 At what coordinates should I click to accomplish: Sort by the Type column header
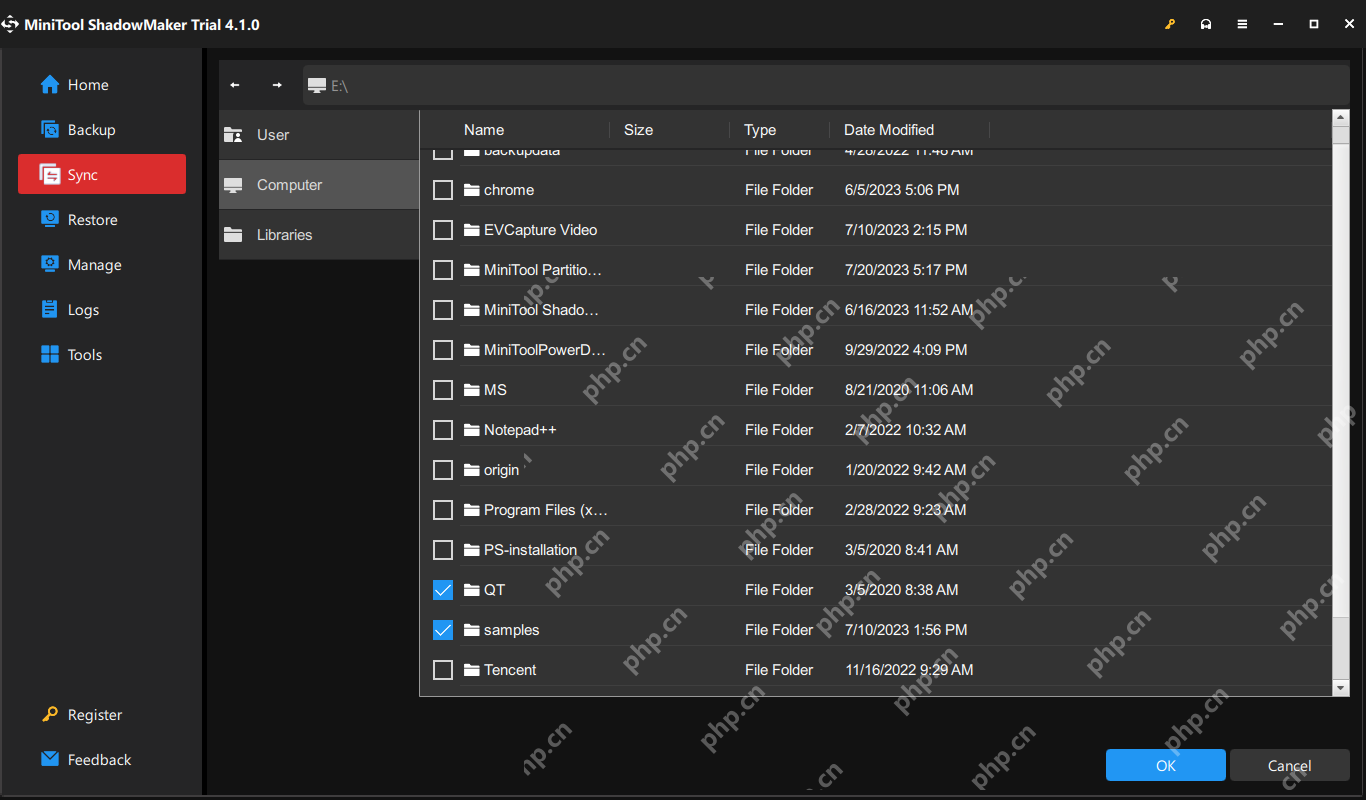click(760, 130)
